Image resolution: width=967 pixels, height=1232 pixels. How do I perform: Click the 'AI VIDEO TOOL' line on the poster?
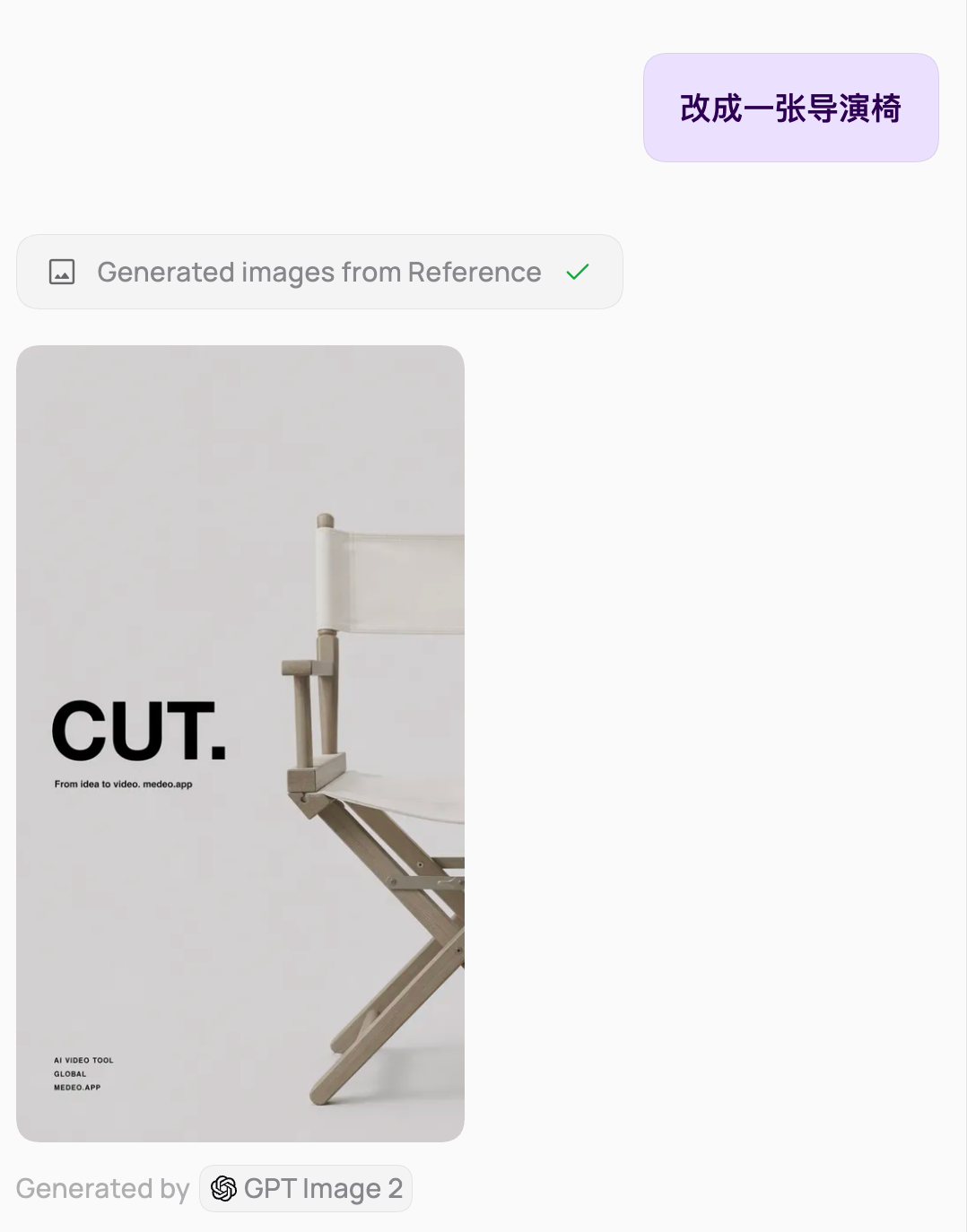point(83,1060)
